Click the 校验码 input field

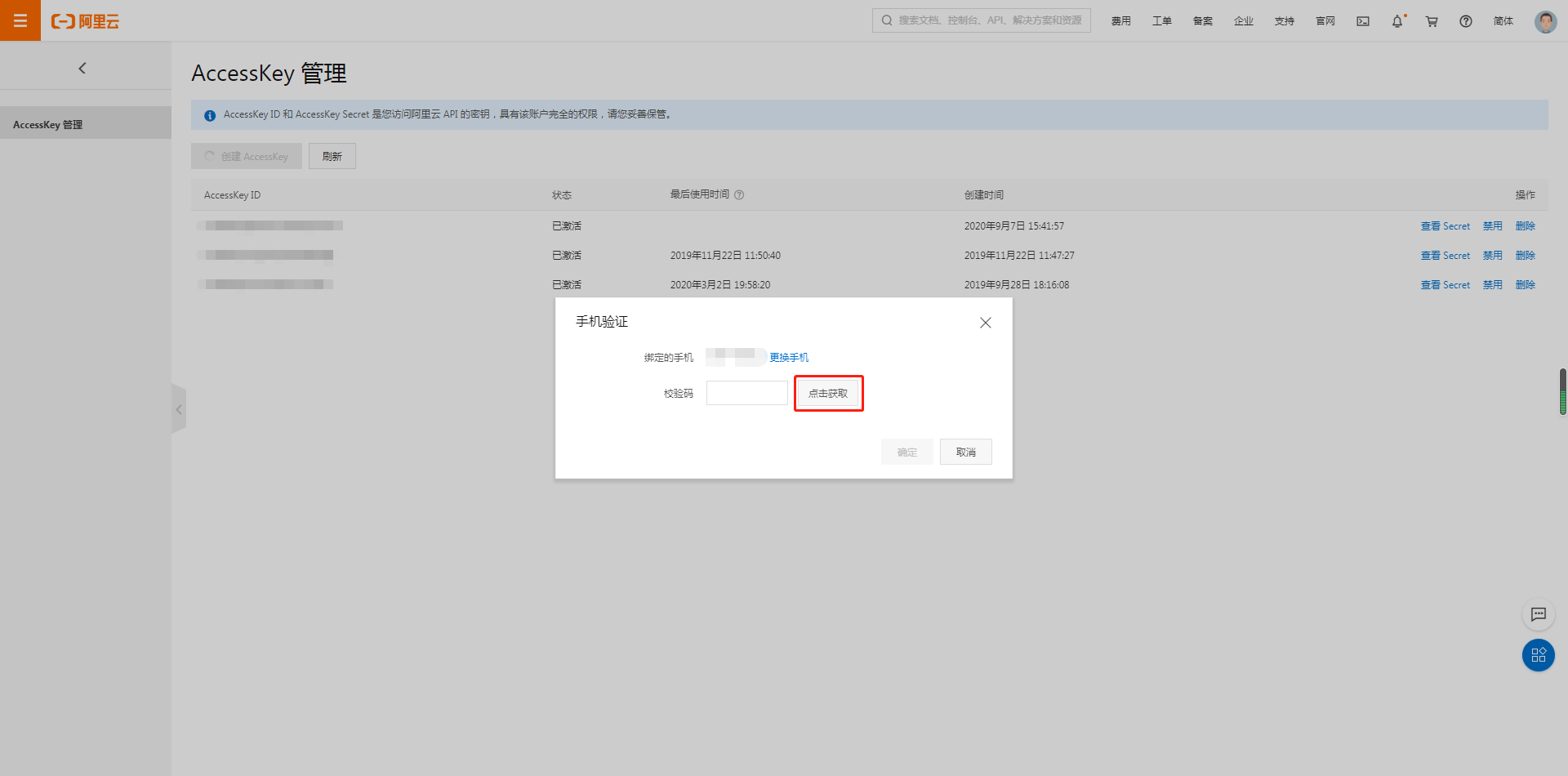click(747, 393)
